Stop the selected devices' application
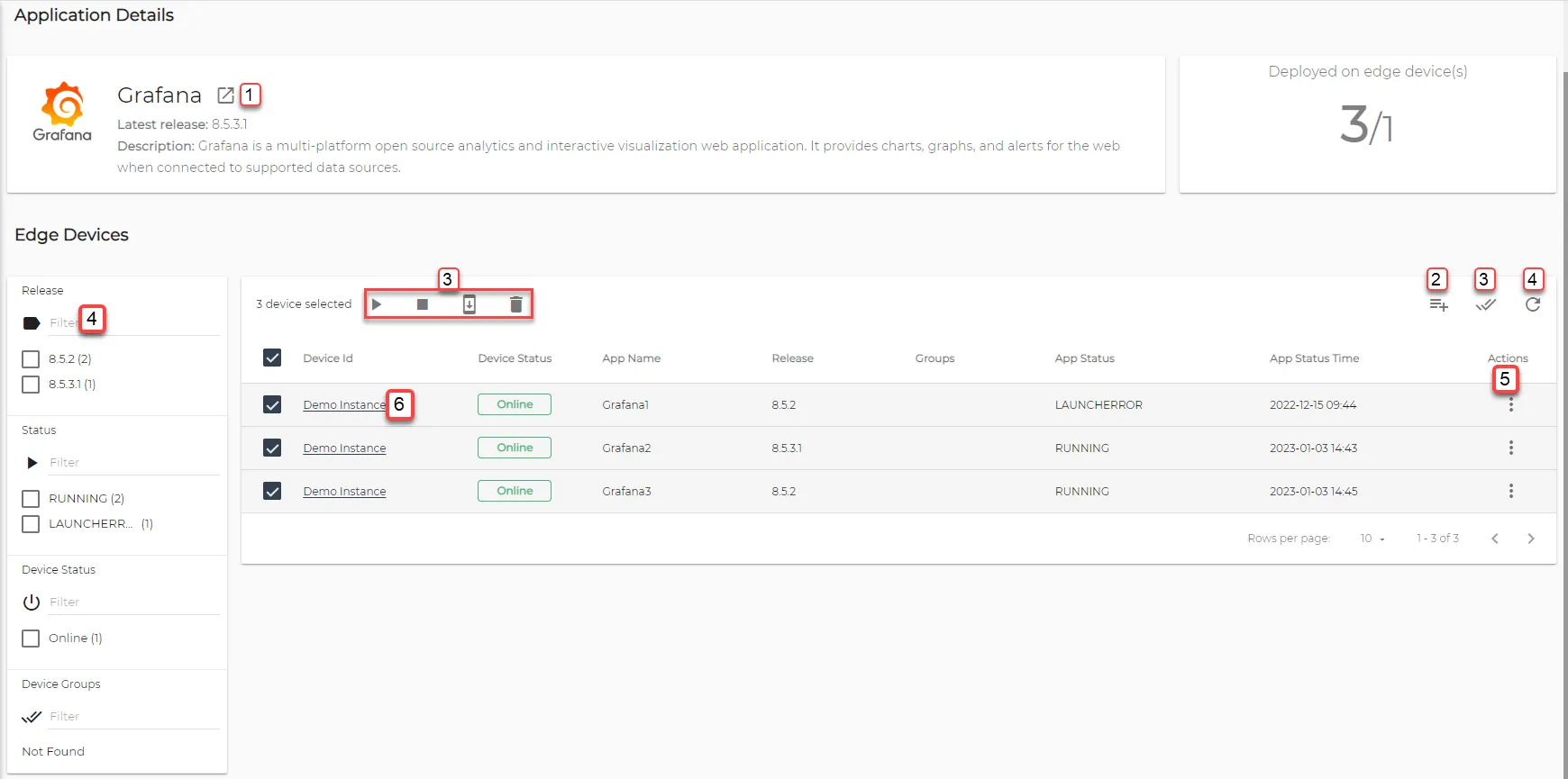 [x=423, y=304]
